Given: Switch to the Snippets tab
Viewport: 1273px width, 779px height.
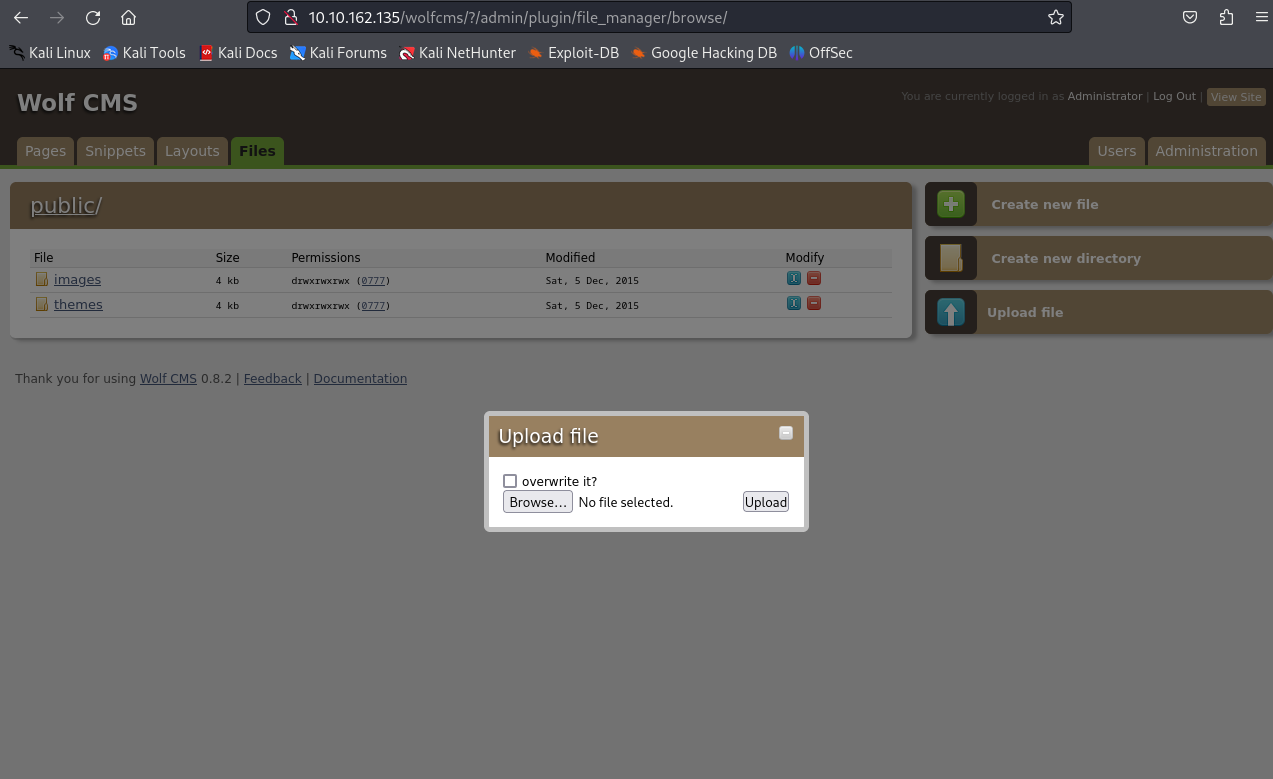Looking at the screenshot, I should (115, 151).
